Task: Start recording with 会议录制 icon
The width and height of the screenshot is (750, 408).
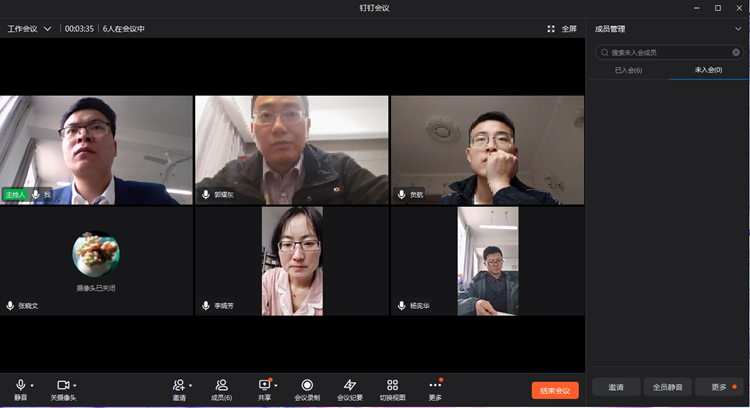Action: click(x=307, y=386)
